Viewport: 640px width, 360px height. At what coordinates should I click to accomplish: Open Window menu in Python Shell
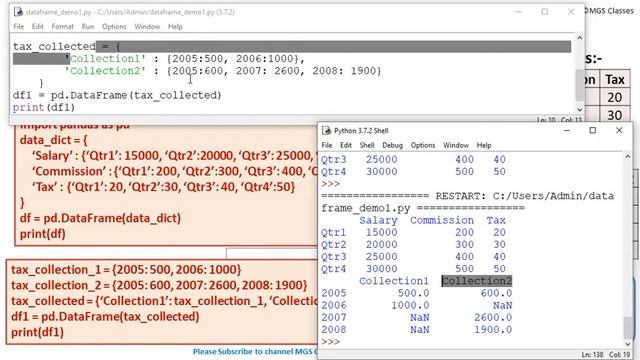(x=456, y=145)
